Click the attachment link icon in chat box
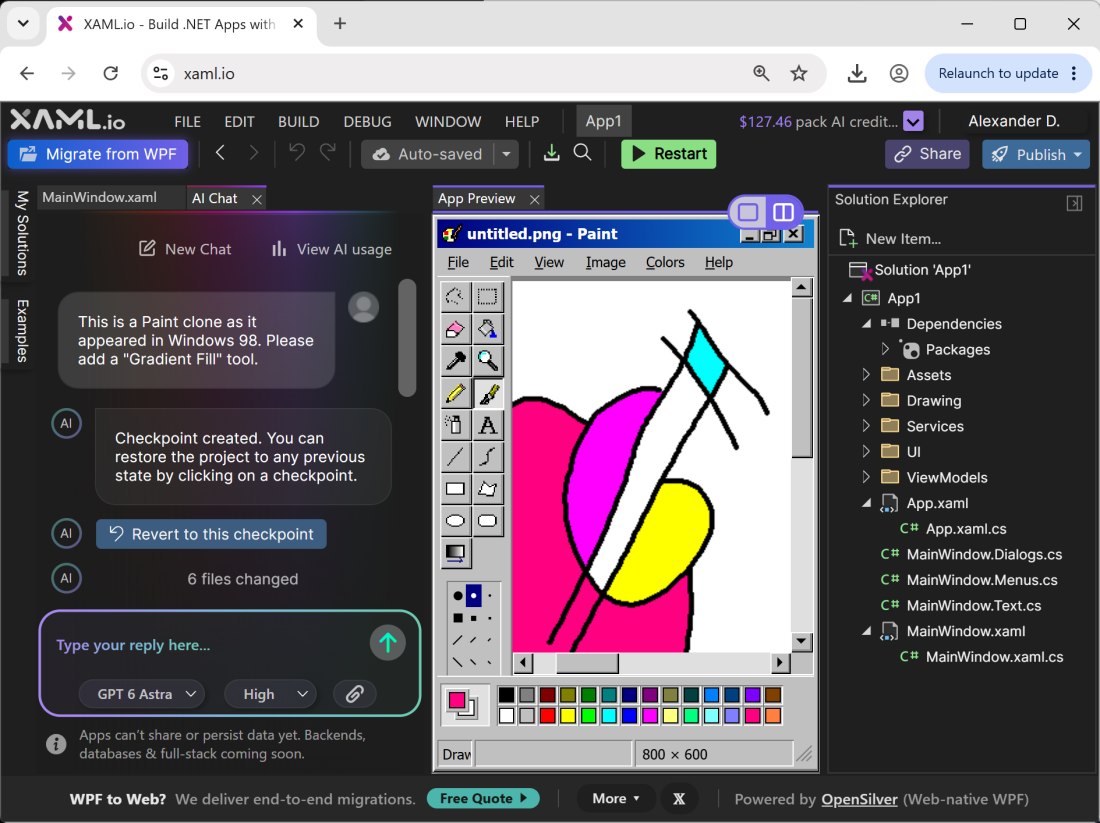The height and width of the screenshot is (823, 1100). click(x=354, y=694)
